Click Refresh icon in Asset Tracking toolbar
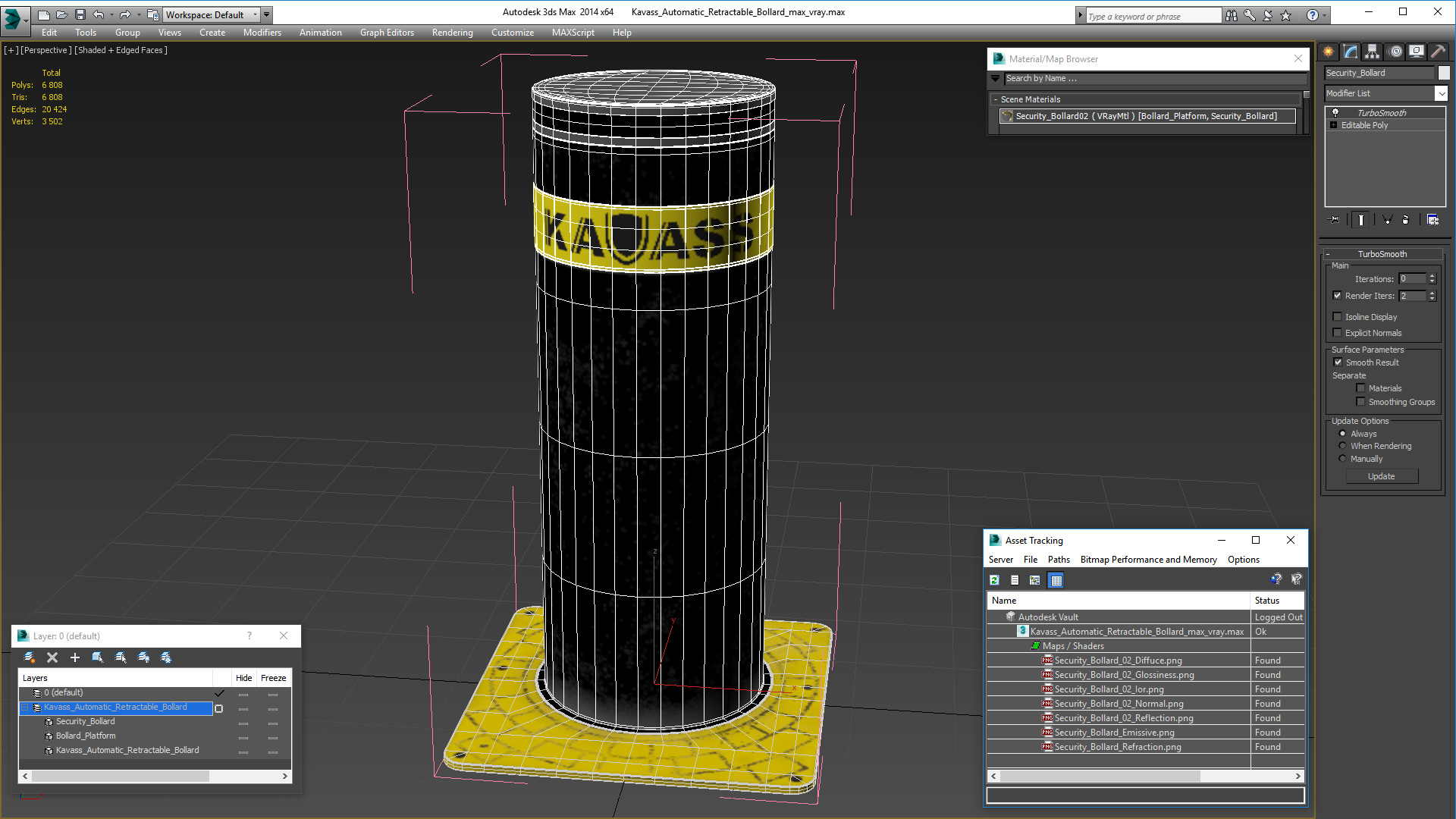The width and height of the screenshot is (1456, 819). tap(994, 580)
